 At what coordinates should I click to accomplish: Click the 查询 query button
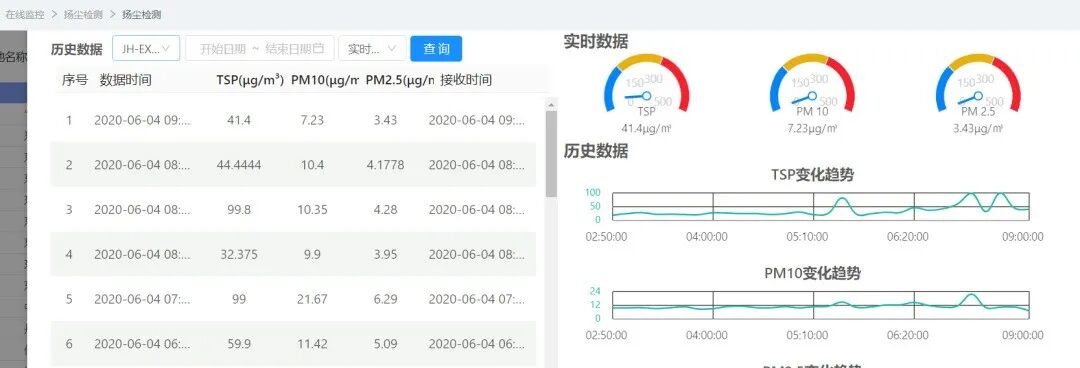point(436,49)
